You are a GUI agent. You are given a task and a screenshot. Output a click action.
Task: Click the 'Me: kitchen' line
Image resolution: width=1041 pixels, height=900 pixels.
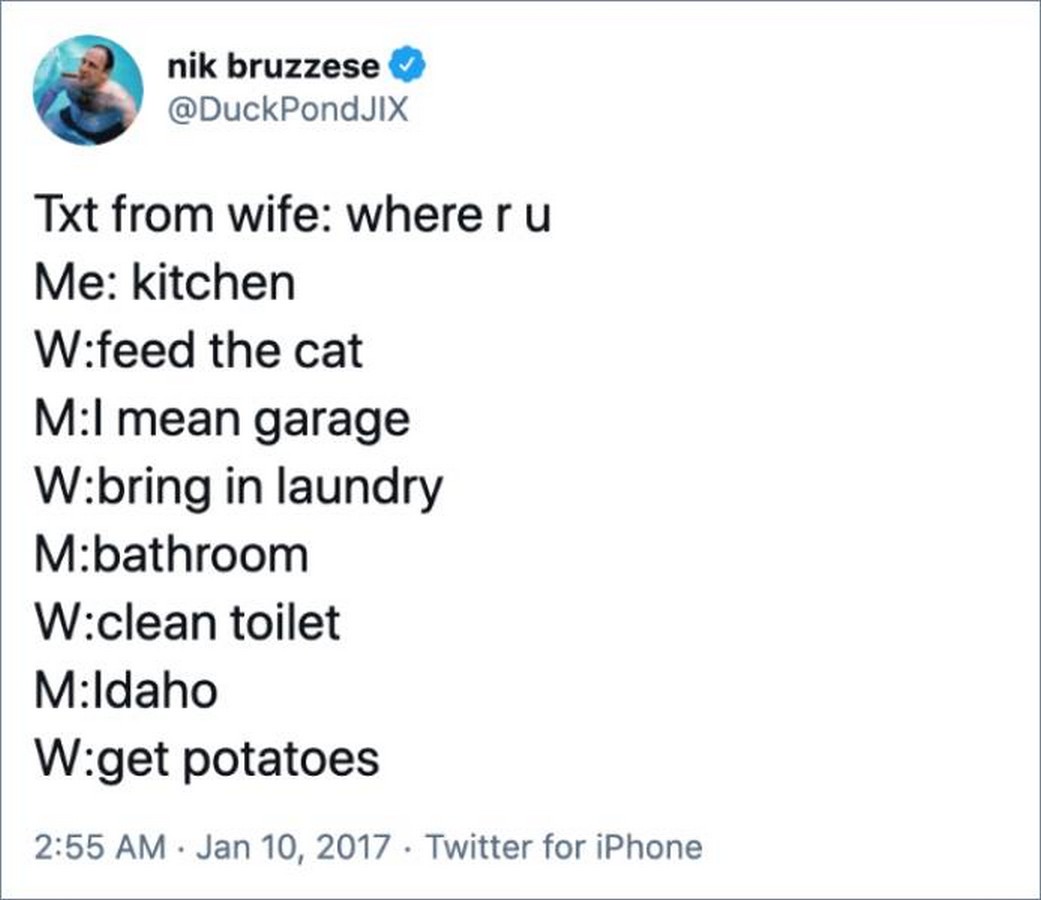(165, 283)
